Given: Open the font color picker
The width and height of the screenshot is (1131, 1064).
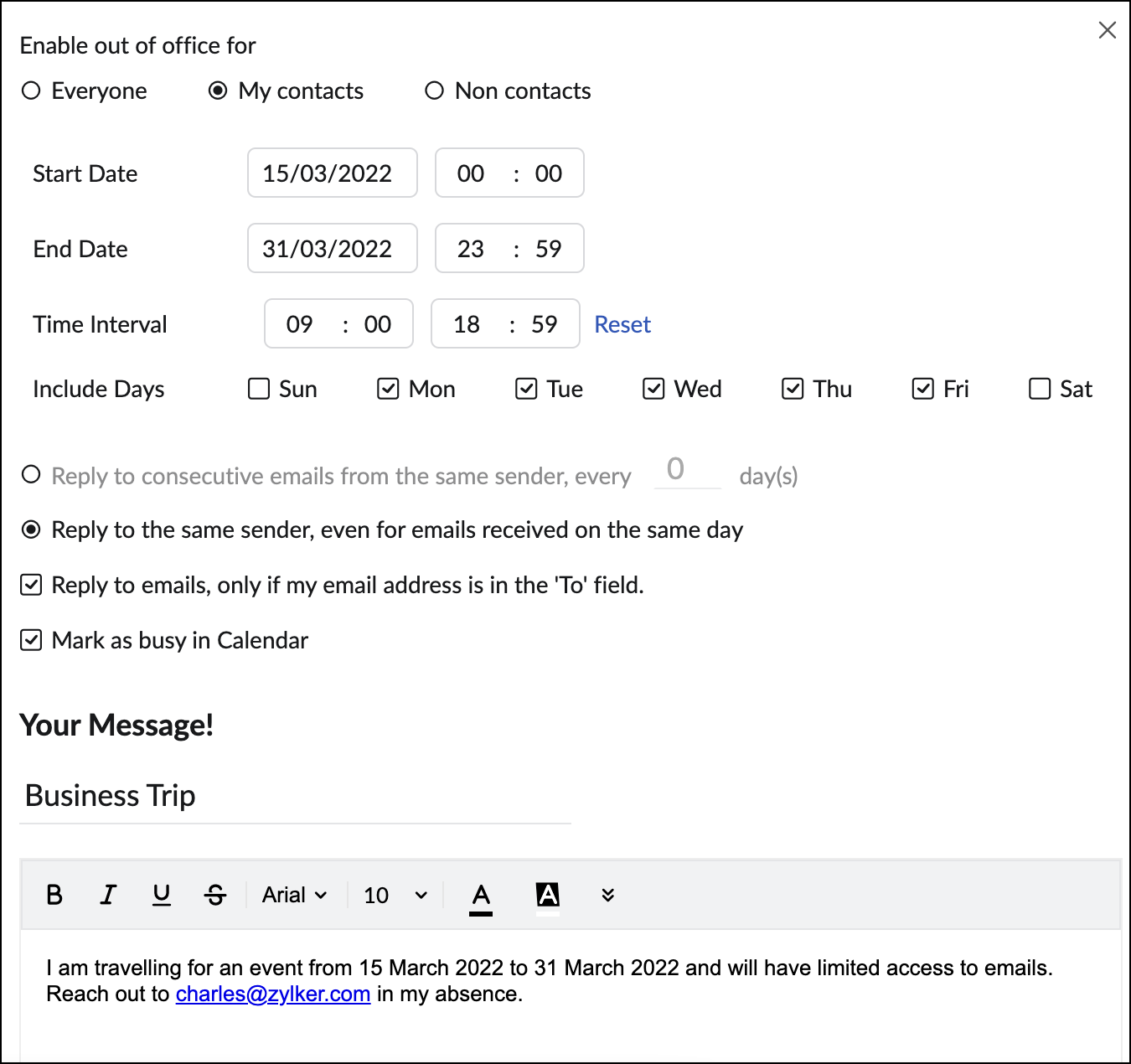Looking at the screenshot, I should (x=481, y=896).
